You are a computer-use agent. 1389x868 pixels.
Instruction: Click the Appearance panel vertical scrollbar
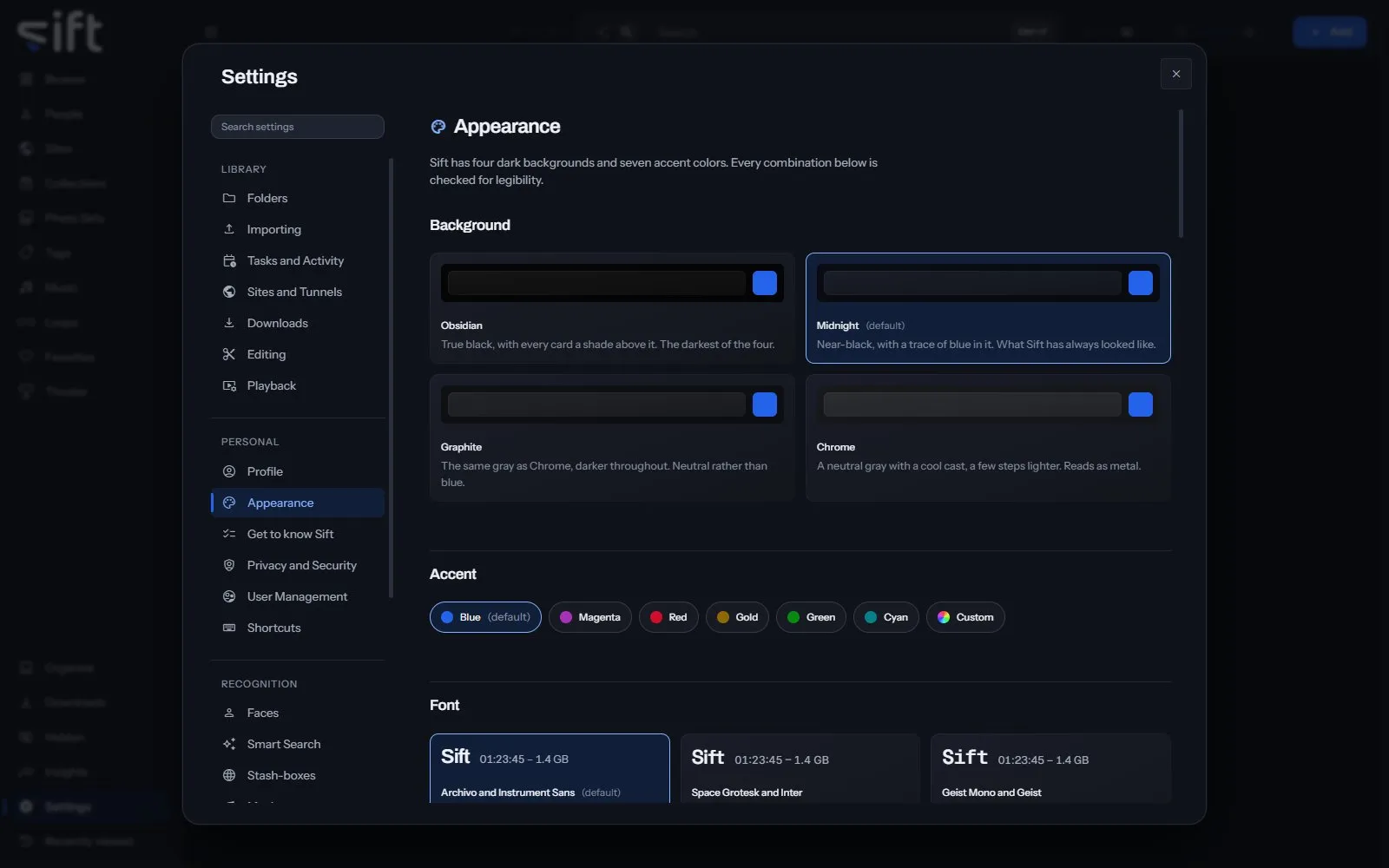pyautogui.click(x=1181, y=174)
